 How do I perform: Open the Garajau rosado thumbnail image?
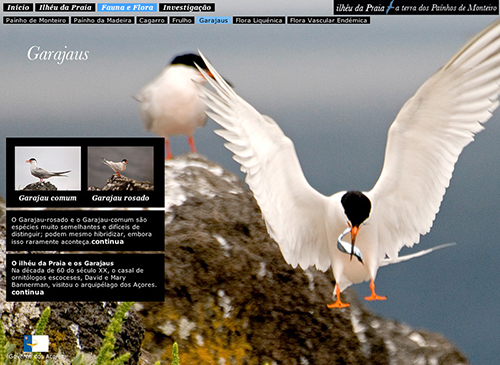(x=121, y=168)
